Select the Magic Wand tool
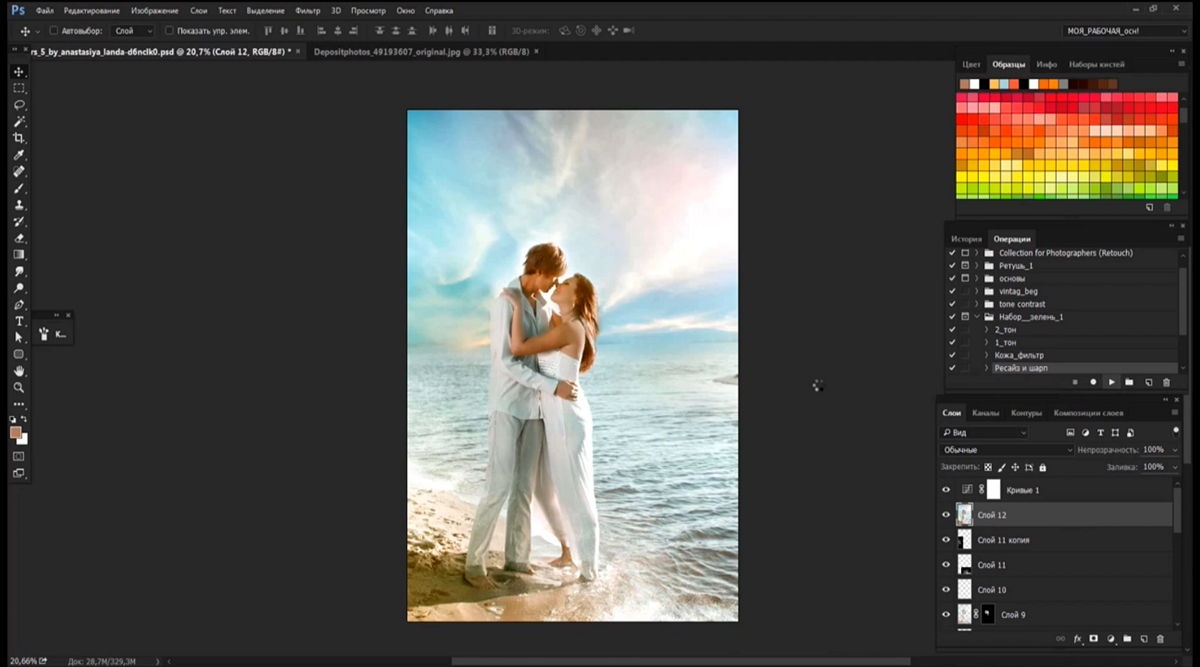Viewport: 1200px width, 667px height. tap(19, 121)
